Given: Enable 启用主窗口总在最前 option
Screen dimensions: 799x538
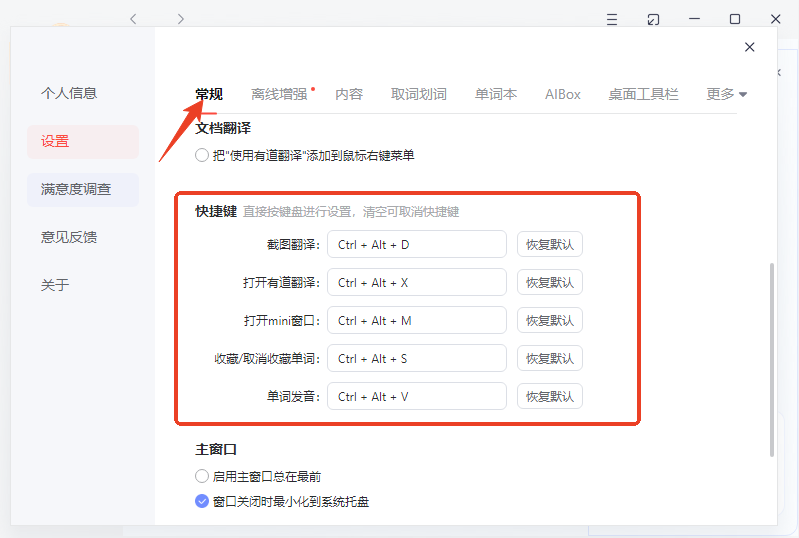Looking at the screenshot, I should pos(202,476).
